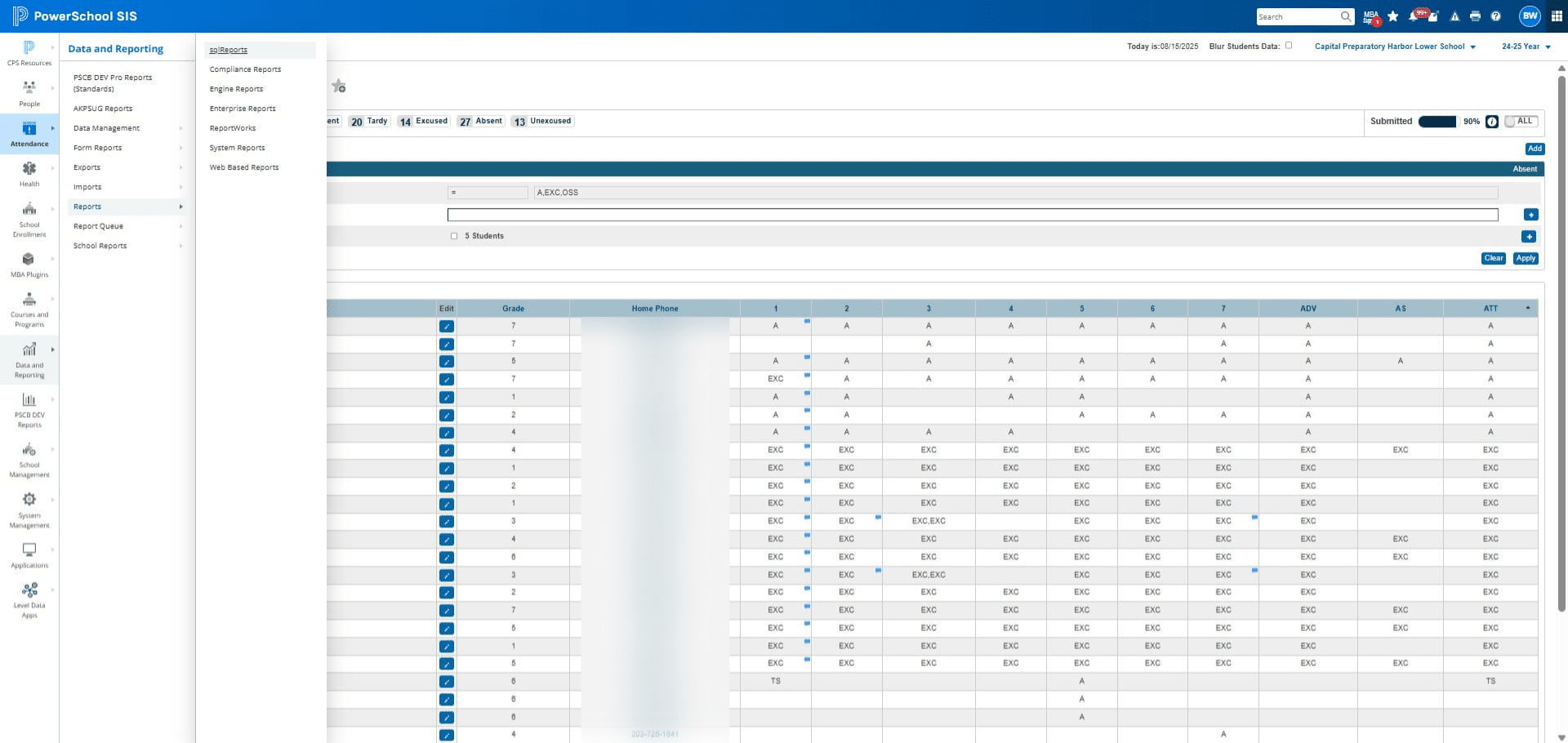Open the Applications sidebar icon

click(29, 549)
